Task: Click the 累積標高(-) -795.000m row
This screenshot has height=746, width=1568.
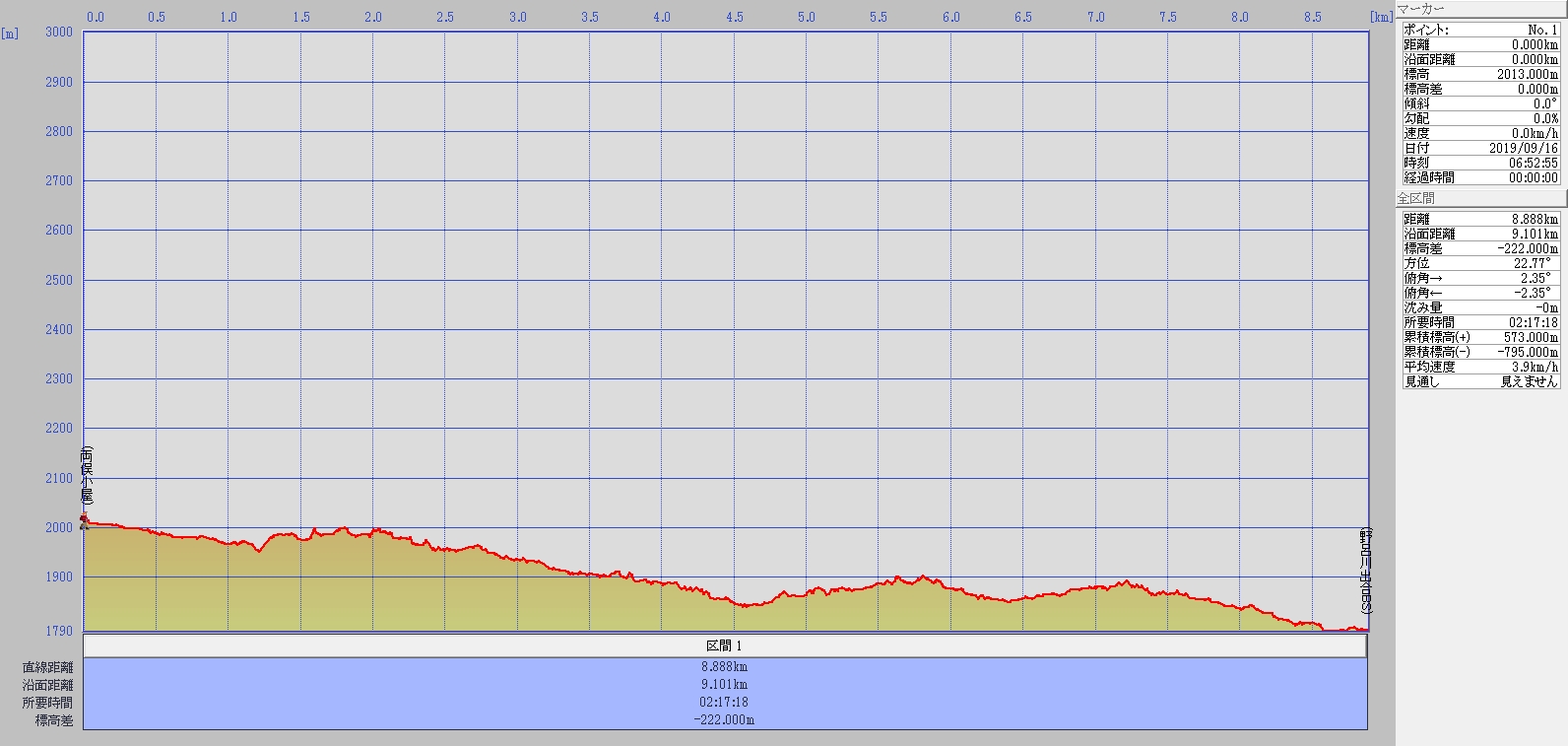Action: click(x=1480, y=352)
